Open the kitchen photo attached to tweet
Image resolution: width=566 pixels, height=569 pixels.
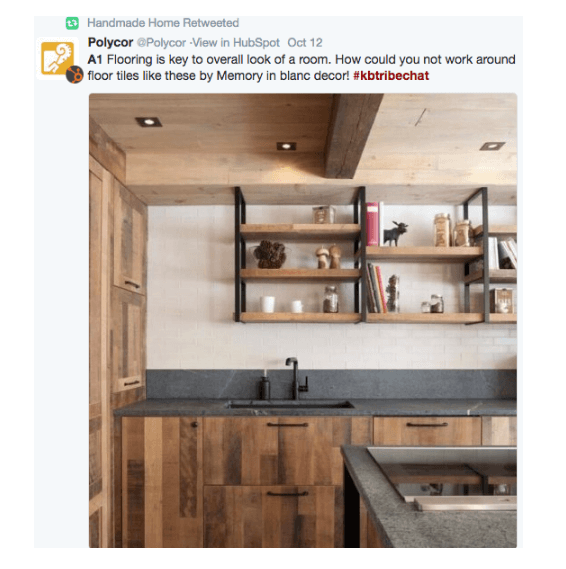point(303,320)
